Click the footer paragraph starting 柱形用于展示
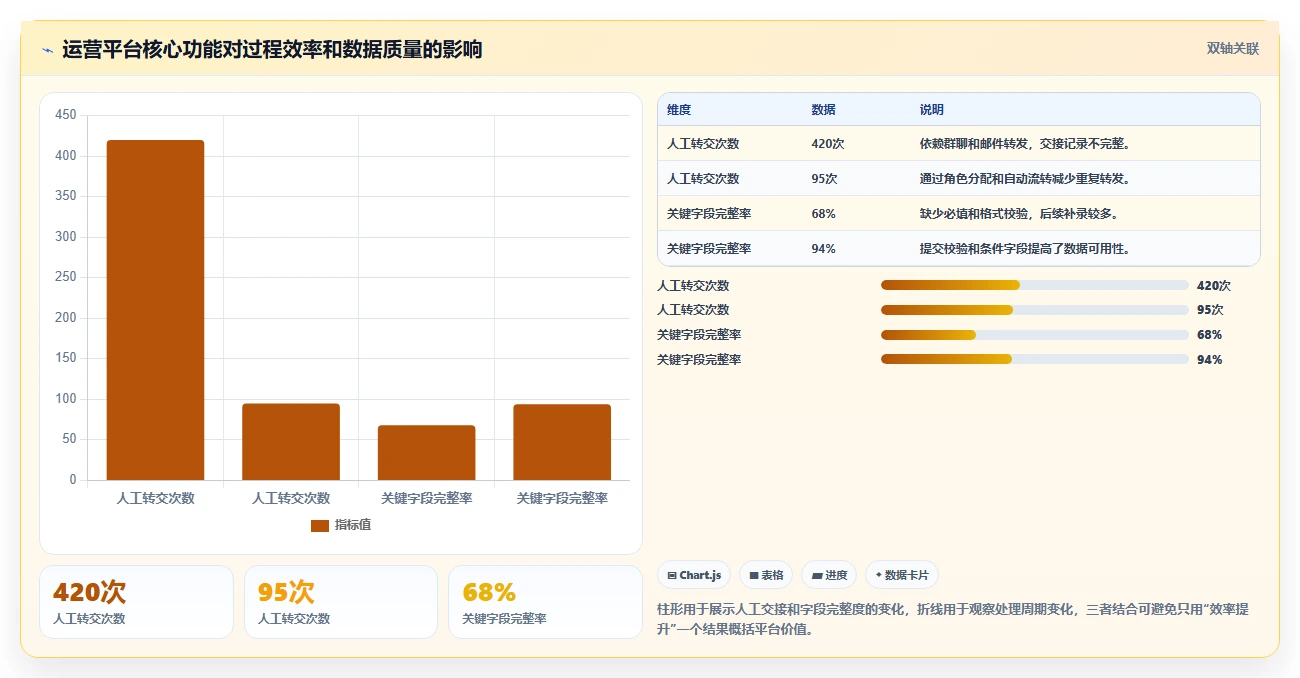The image size is (1300, 678). click(952, 619)
